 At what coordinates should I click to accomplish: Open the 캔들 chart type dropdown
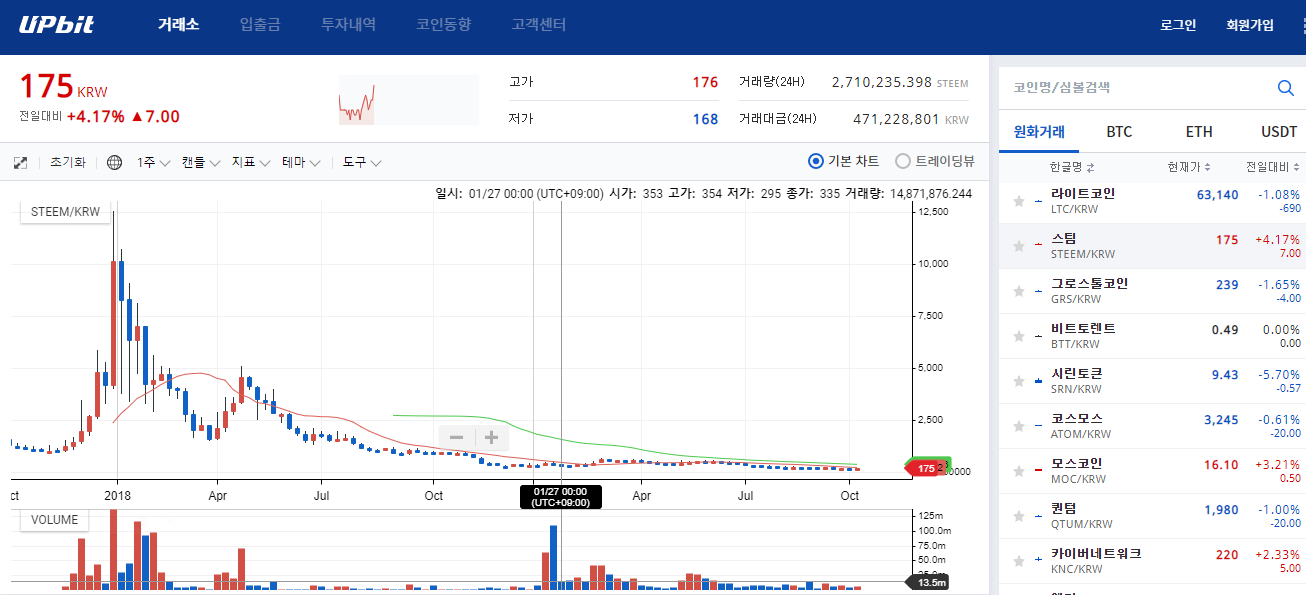[200, 162]
